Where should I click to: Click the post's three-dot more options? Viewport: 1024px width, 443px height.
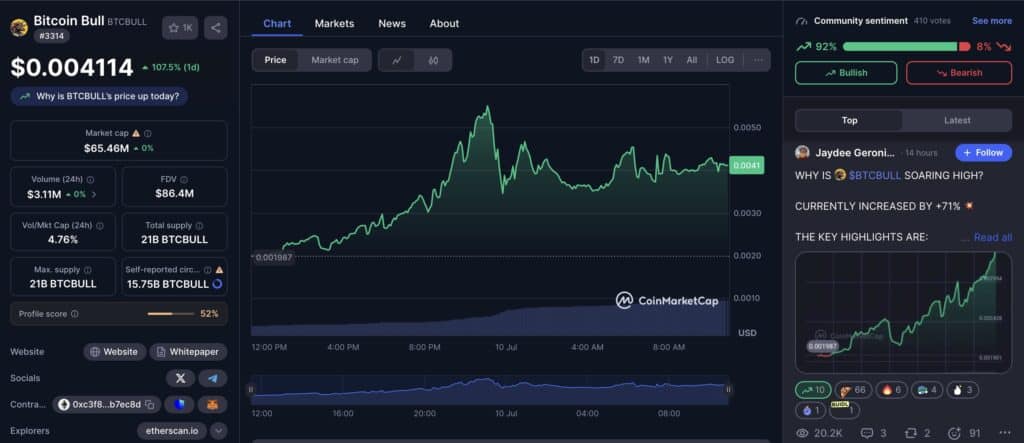(1004, 433)
